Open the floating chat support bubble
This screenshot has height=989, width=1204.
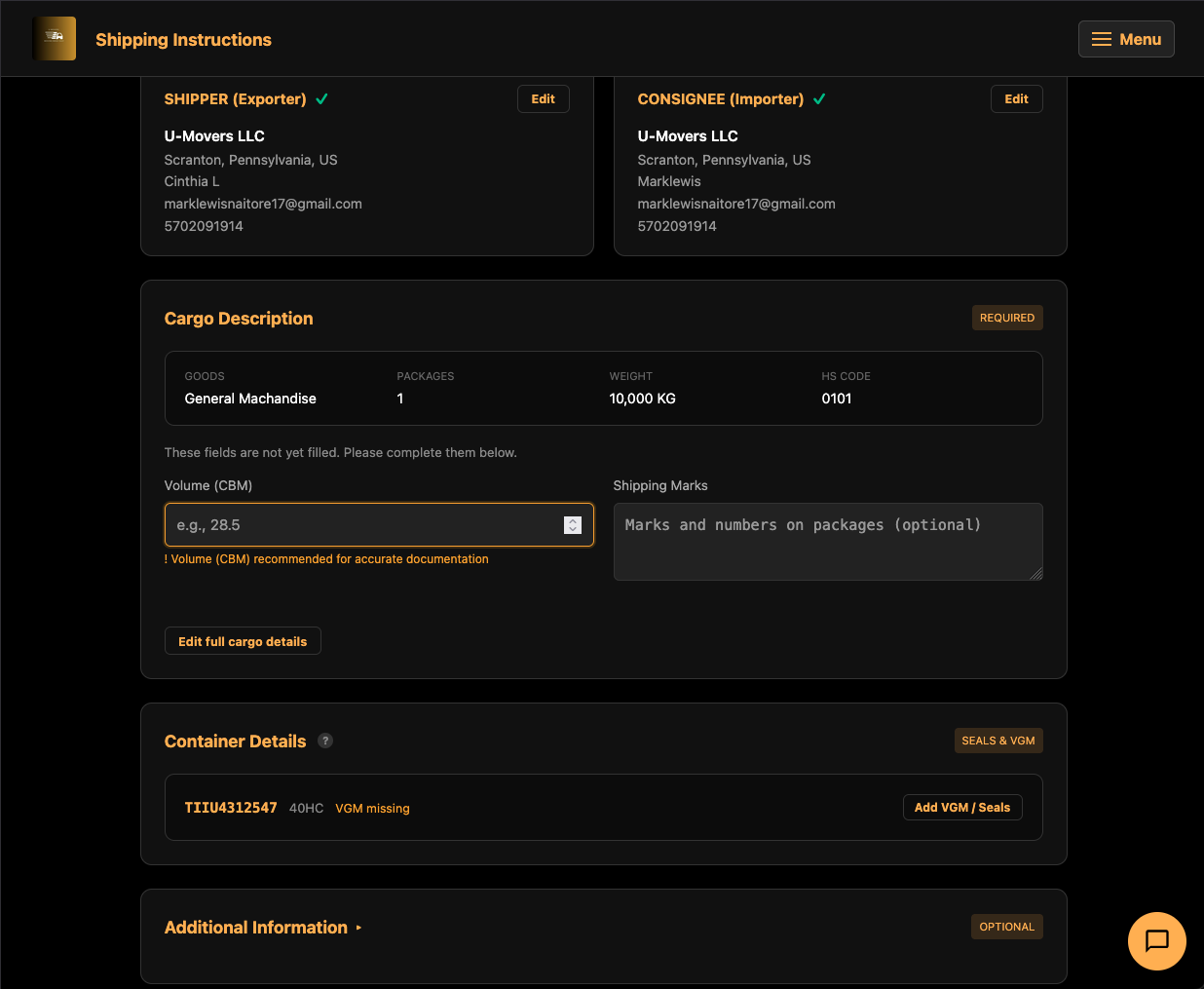pyautogui.click(x=1157, y=941)
